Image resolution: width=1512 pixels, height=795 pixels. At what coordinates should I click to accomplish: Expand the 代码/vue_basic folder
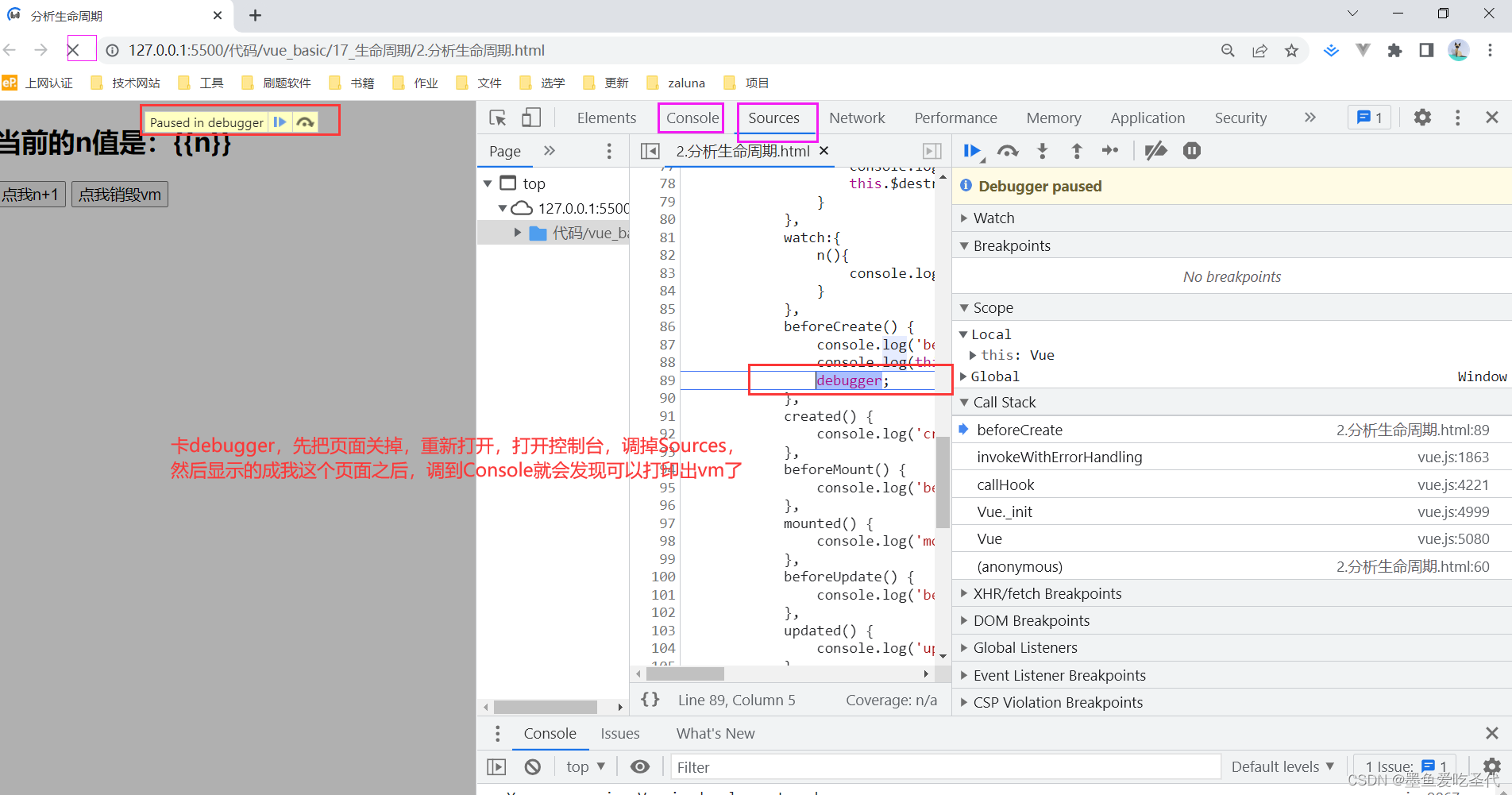point(517,233)
